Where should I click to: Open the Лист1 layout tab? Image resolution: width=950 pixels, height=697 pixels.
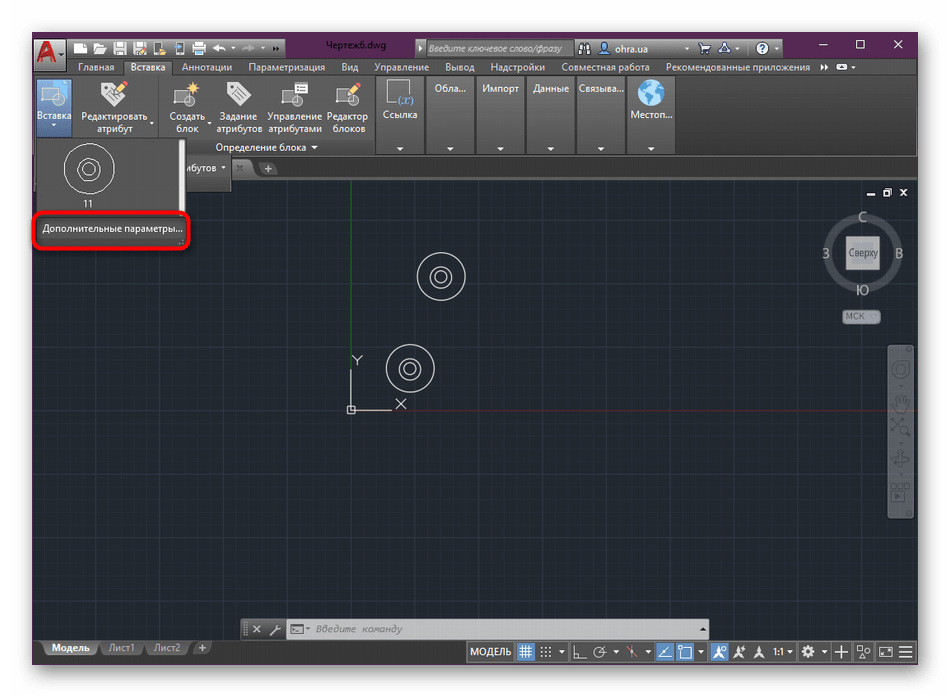coord(122,648)
